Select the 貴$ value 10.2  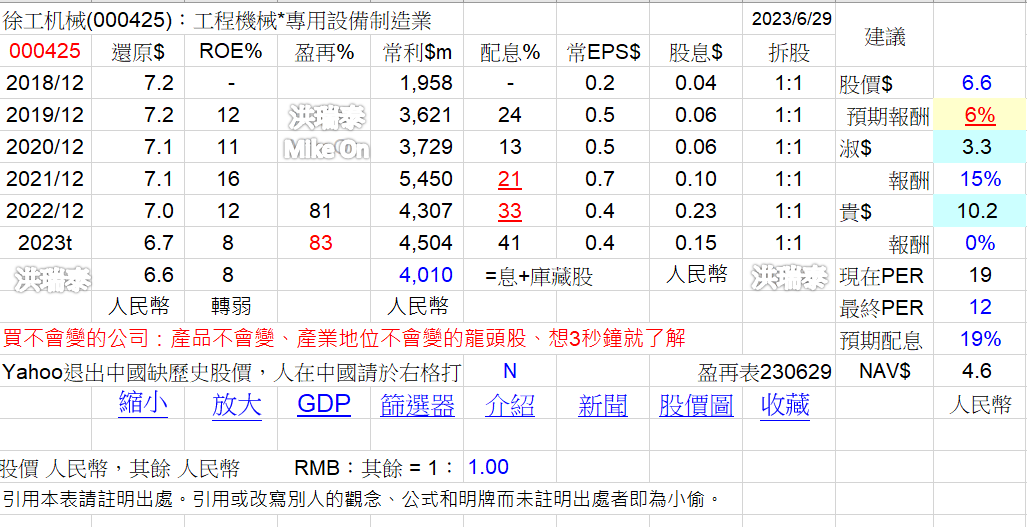979,211
